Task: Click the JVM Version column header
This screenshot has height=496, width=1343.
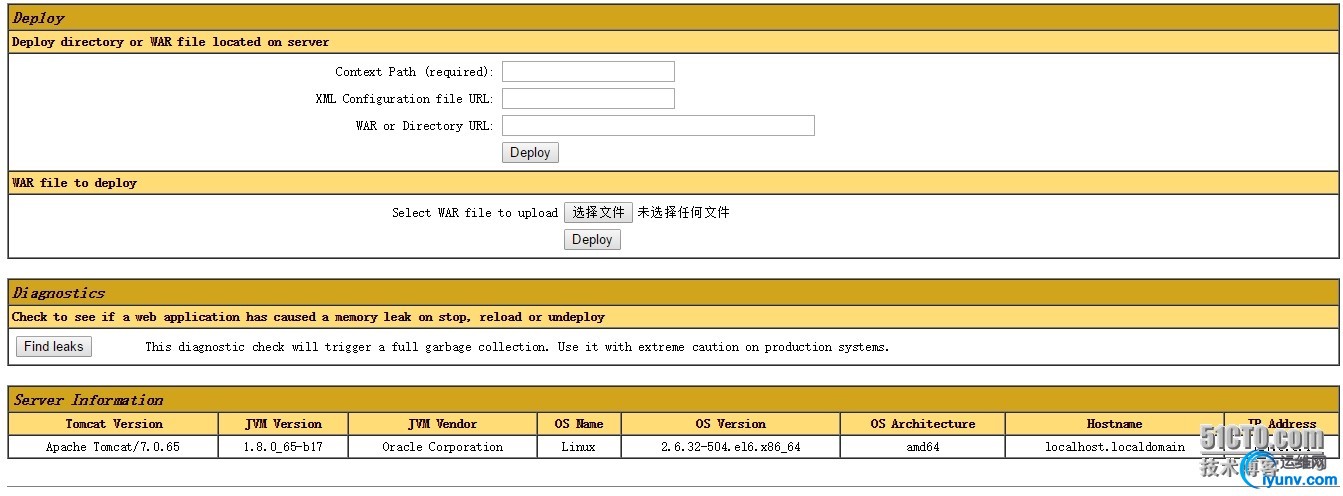Action: [x=283, y=424]
